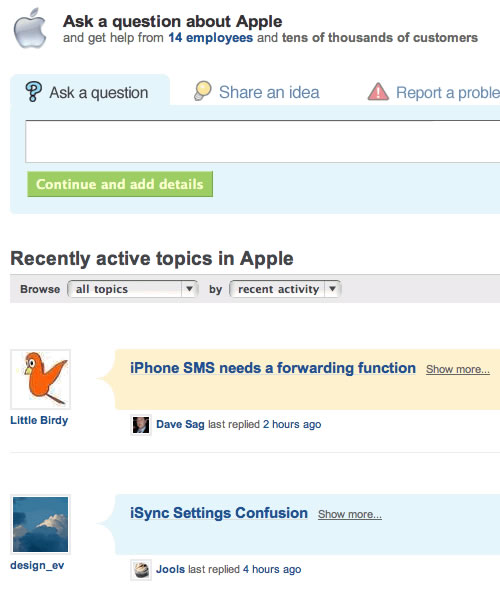Open design_ev's cloud avatar image
The width and height of the screenshot is (500, 590).
click(41, 524)
